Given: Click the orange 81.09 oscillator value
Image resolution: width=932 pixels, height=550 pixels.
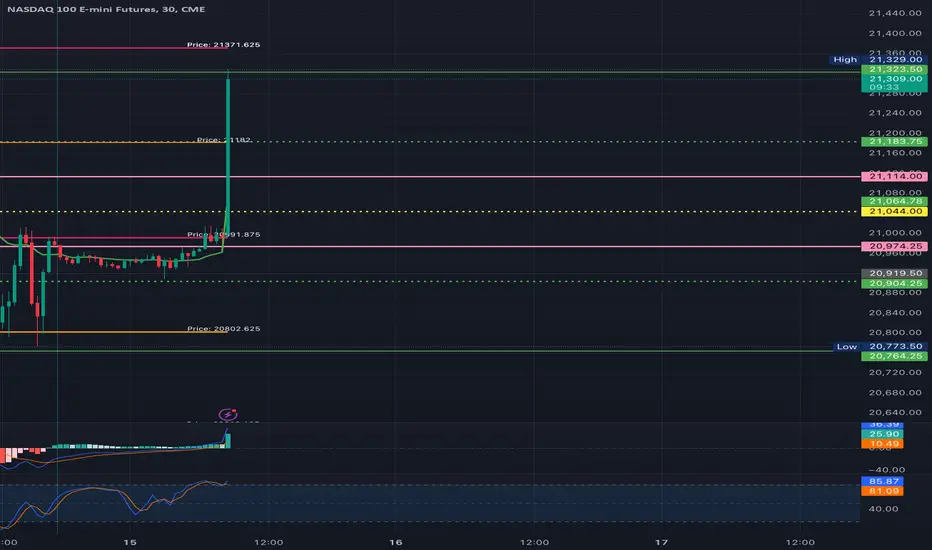Looking at the screenshot, I should (x=883, y=491).
